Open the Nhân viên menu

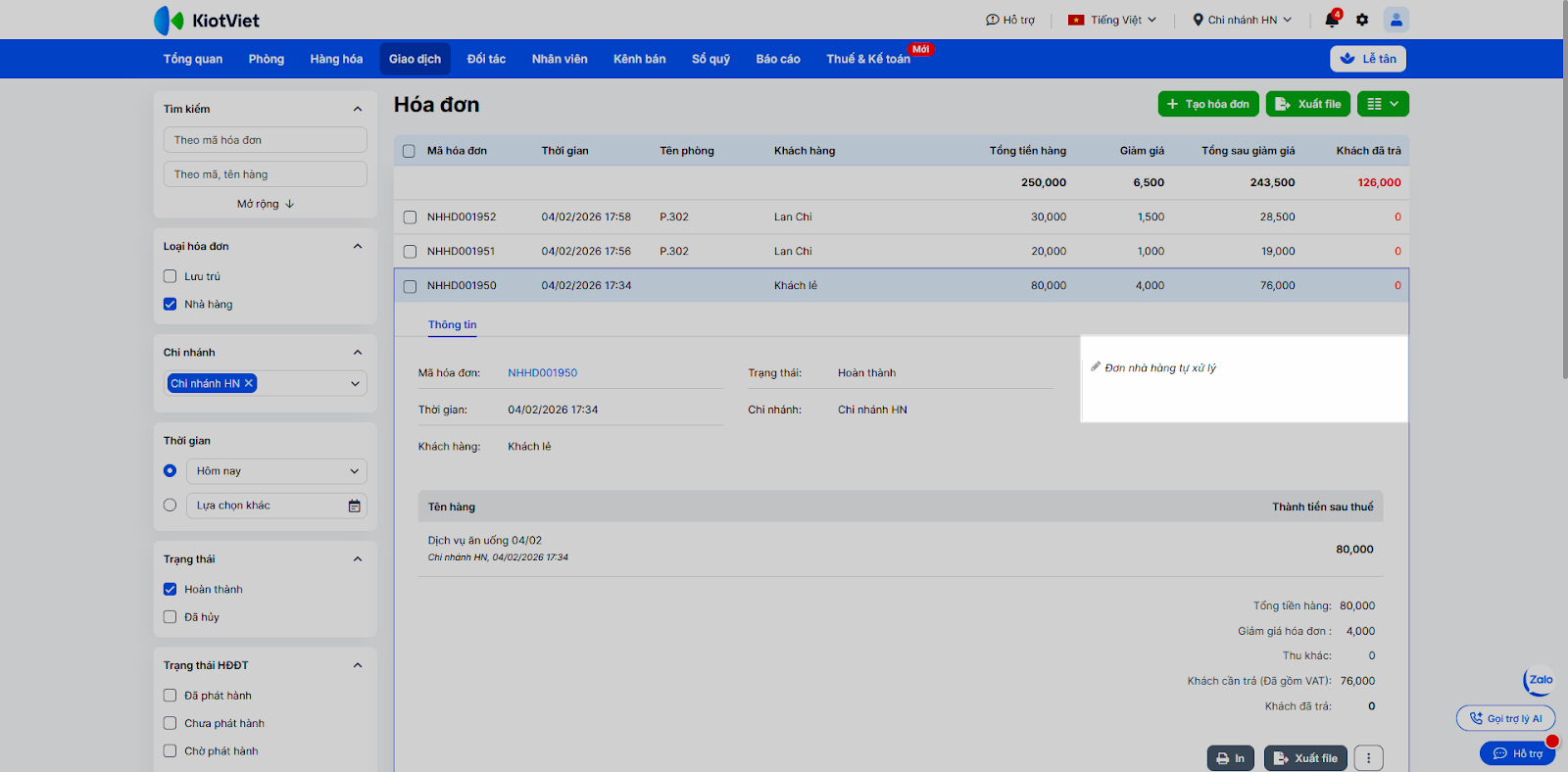560,59
